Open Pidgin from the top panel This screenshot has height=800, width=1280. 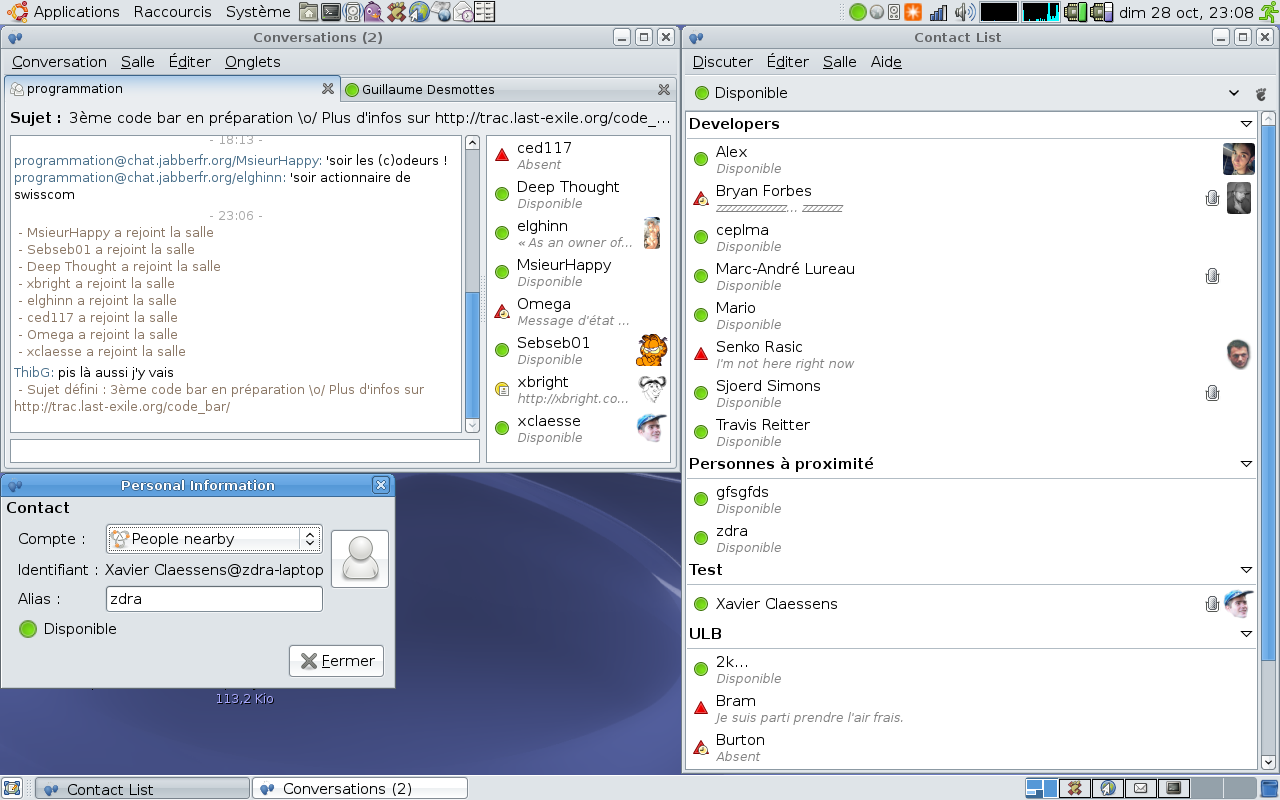pyautogui.click(x=374, y=11)
